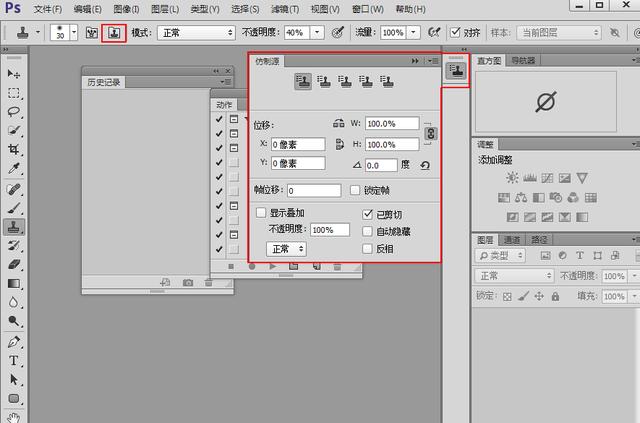Image resolution: width=640 pixels, height=423 pixels.
Task: Add a Brightness/Contrast adjustment
Action: click(x=512, y=178)
